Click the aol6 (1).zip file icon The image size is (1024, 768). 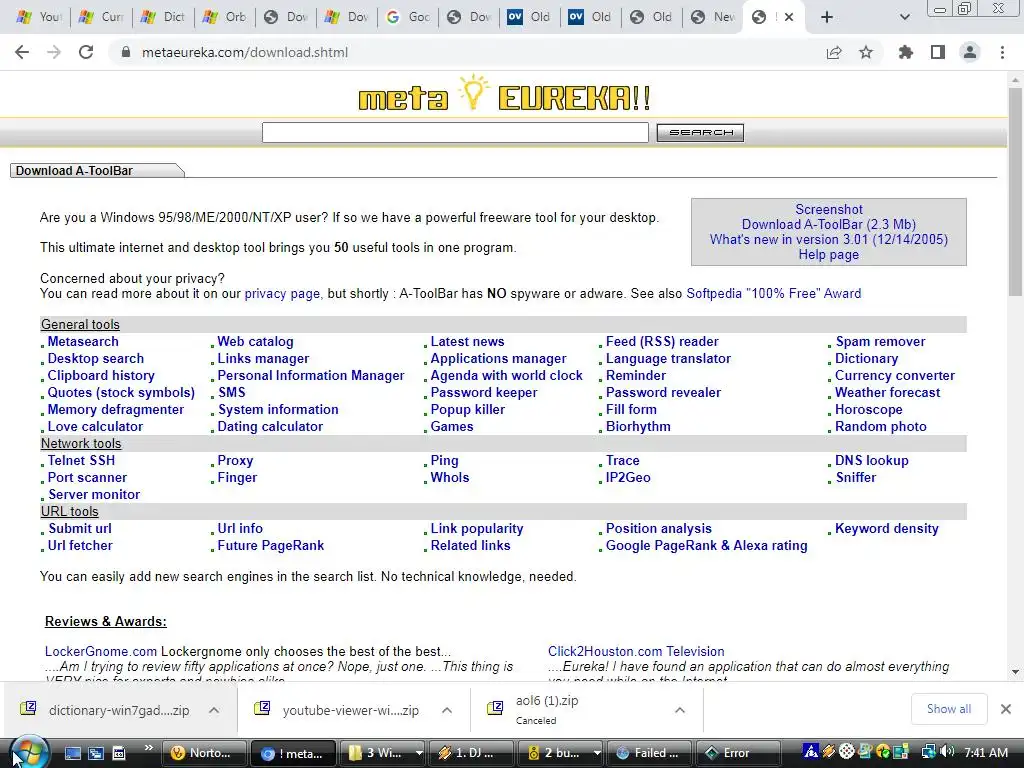point(496,709)
